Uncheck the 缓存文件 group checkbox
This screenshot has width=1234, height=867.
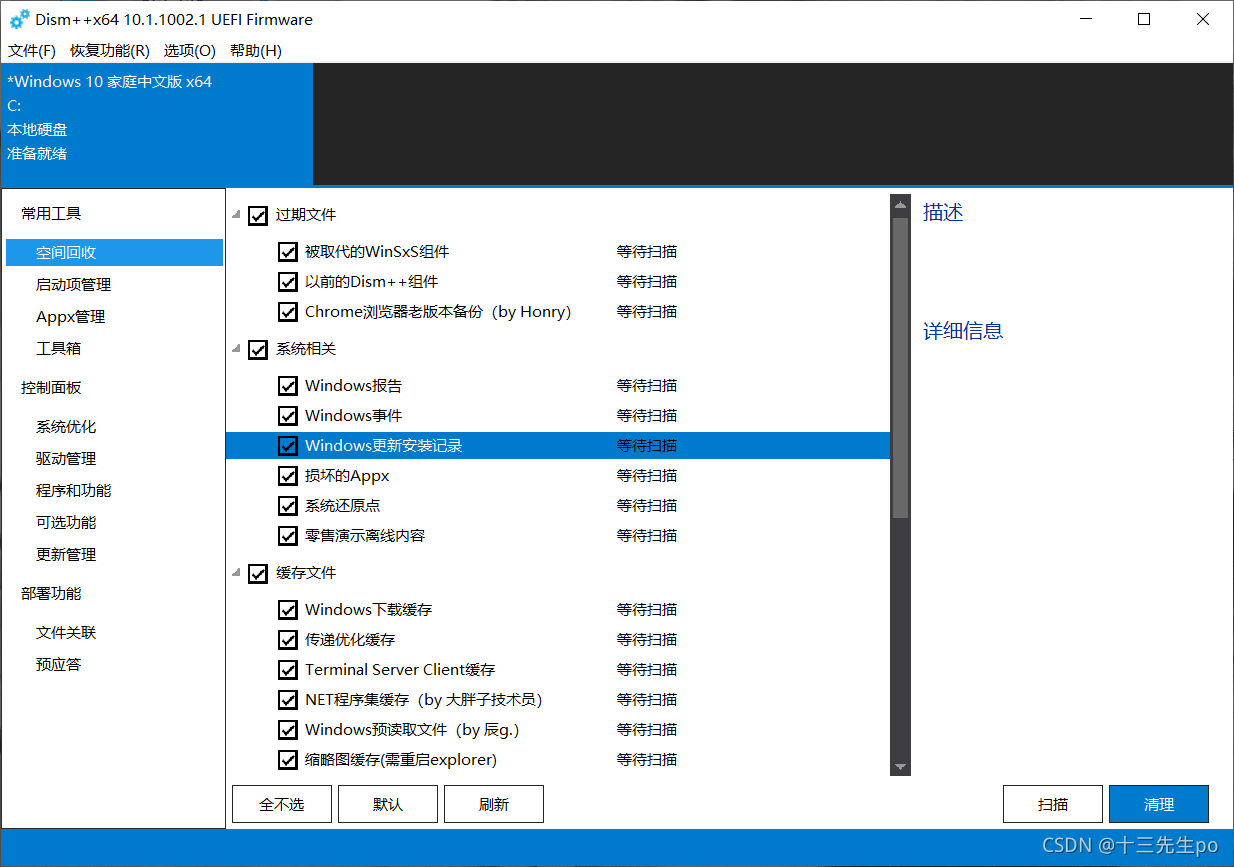pyautogui.click(x=258, y=573)
